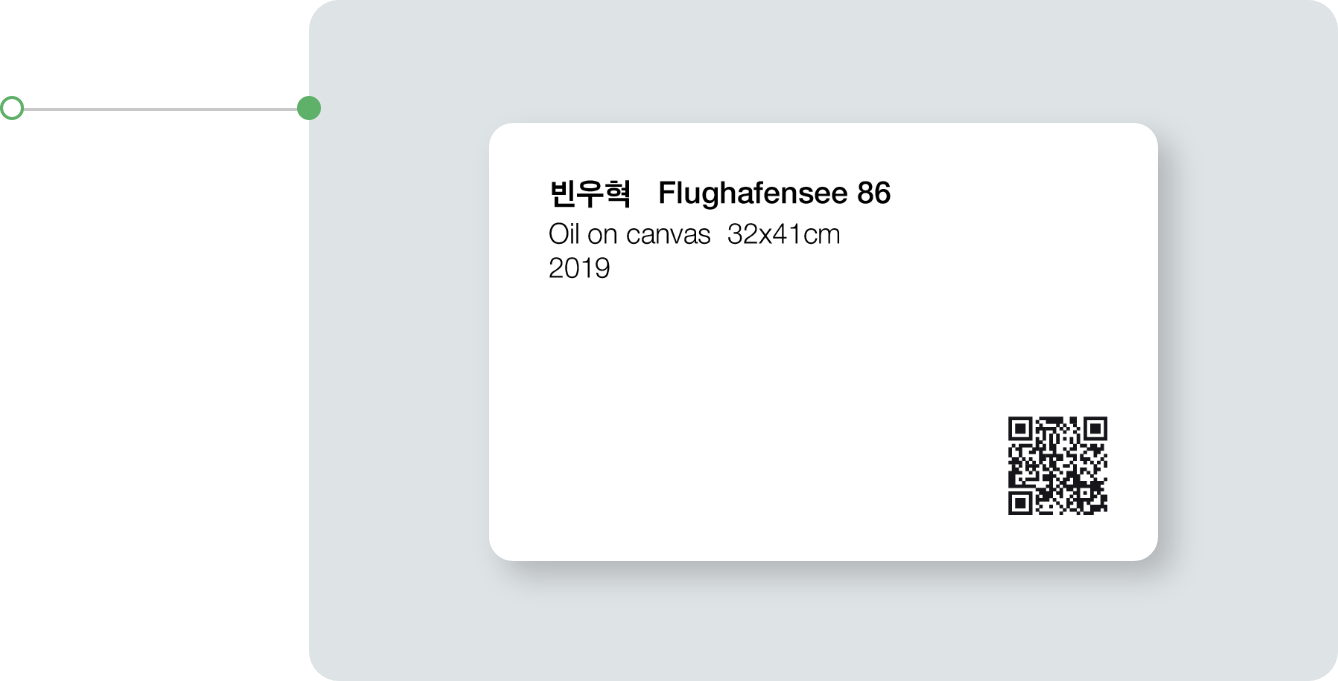Select the artist name 빈우혁

589,193
